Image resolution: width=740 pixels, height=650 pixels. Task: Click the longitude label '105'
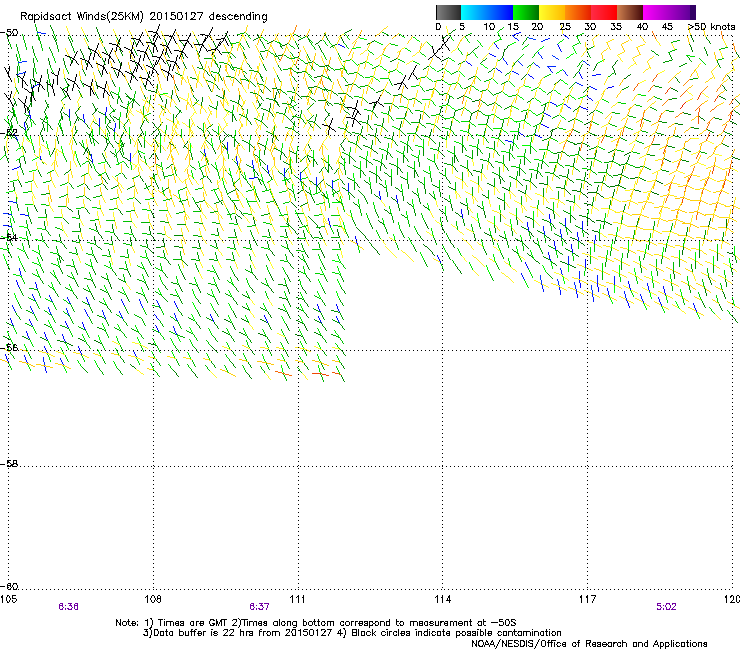pyautogui.click(x=8, y=599)
